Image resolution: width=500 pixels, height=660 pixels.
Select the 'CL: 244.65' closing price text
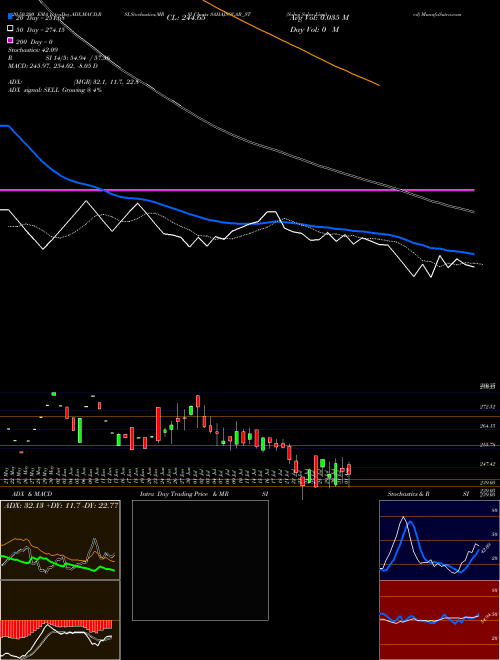(186, 18)
